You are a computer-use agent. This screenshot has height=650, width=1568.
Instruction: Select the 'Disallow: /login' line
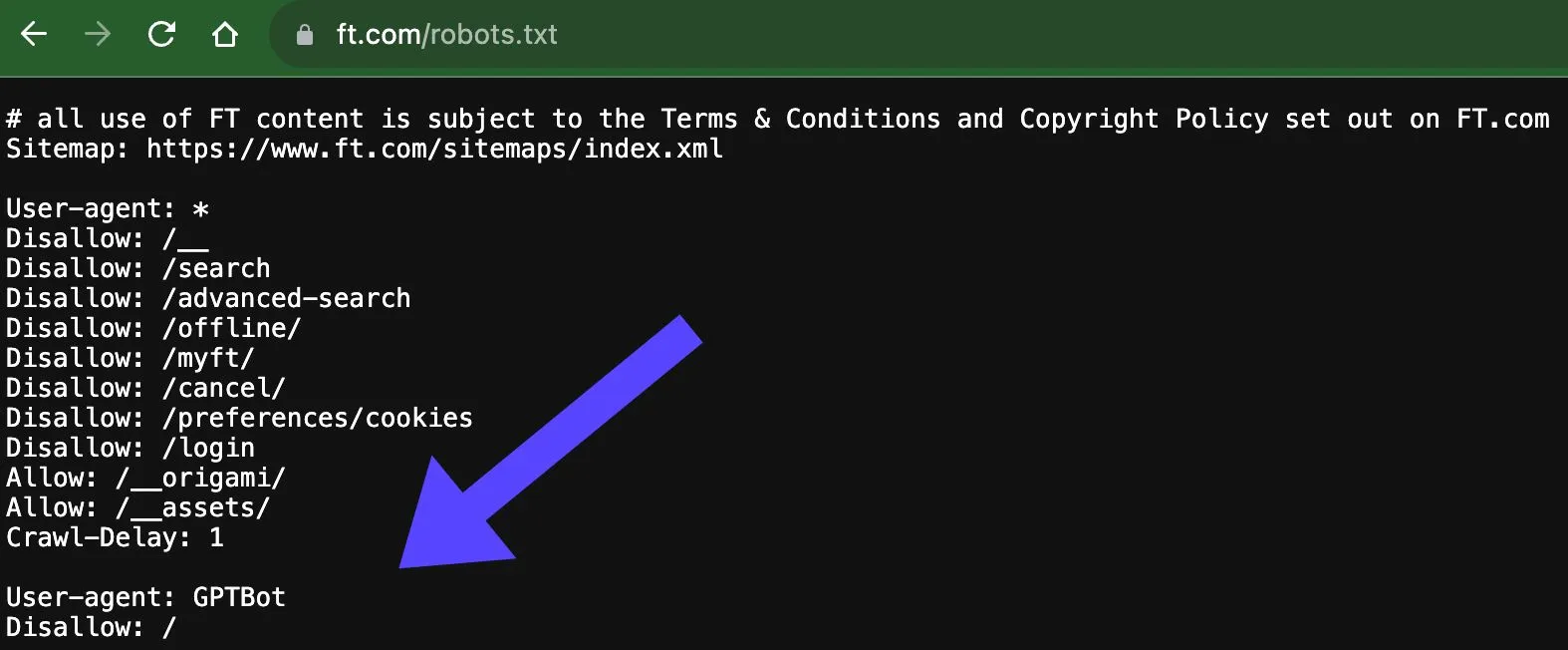coord(130,448)
